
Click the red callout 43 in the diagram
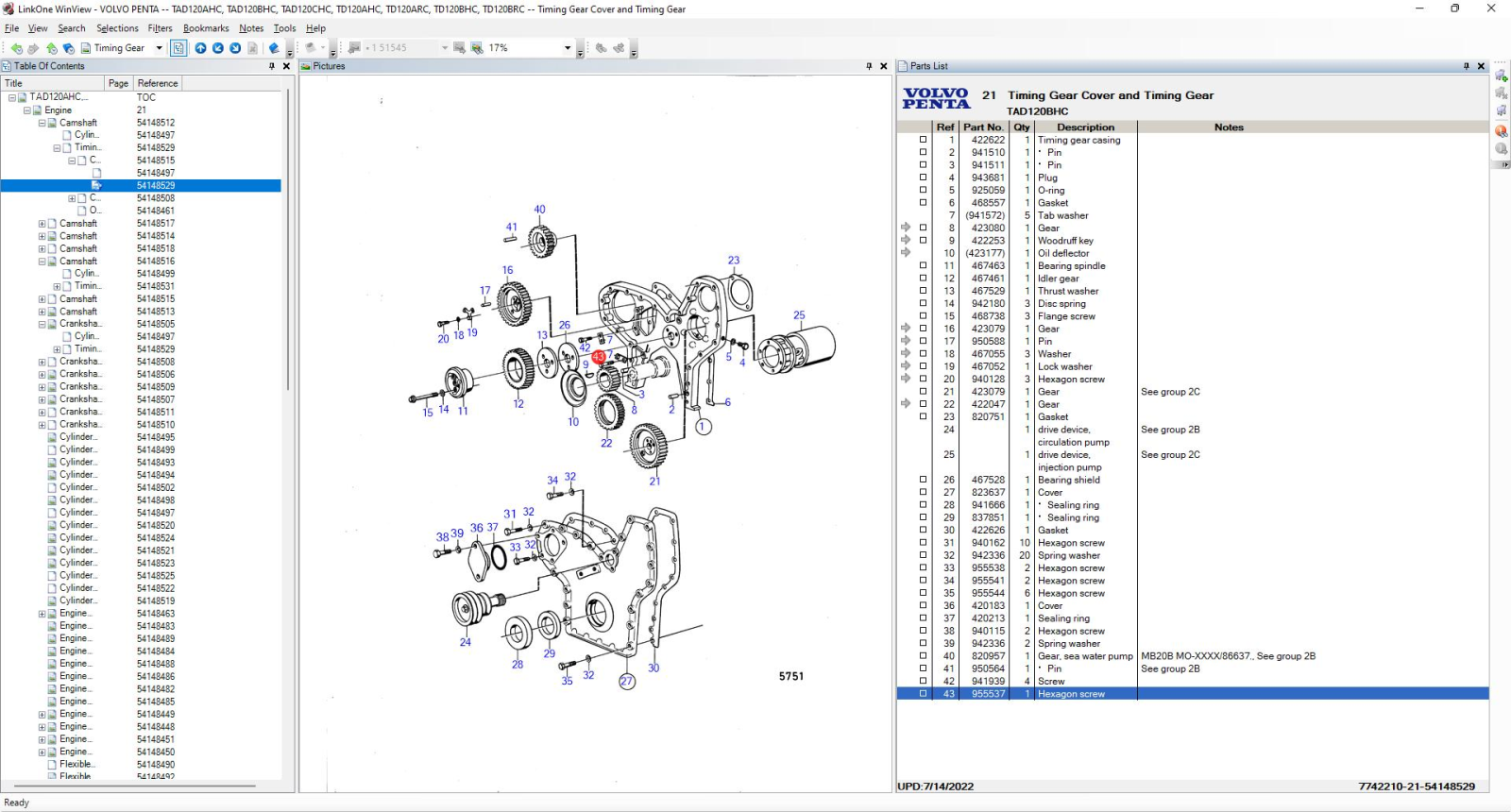pos(599,357)
